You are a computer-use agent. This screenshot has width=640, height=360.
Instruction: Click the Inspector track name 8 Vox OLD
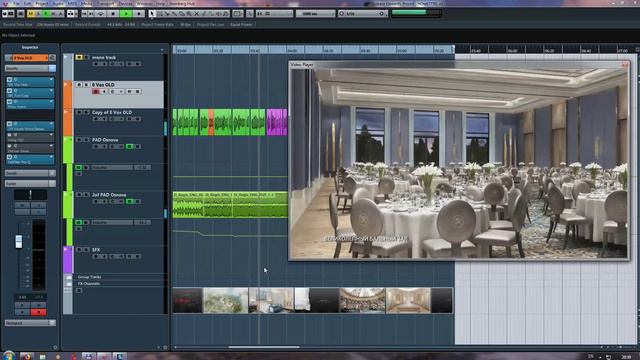pos(29,58)
